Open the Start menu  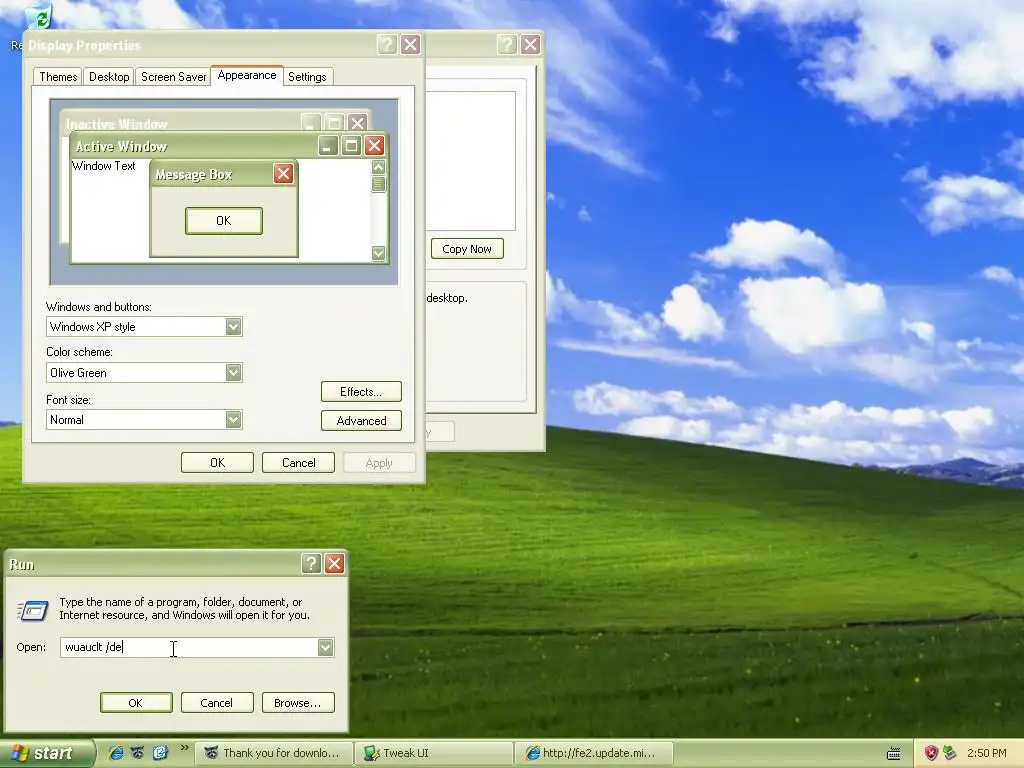46,753
